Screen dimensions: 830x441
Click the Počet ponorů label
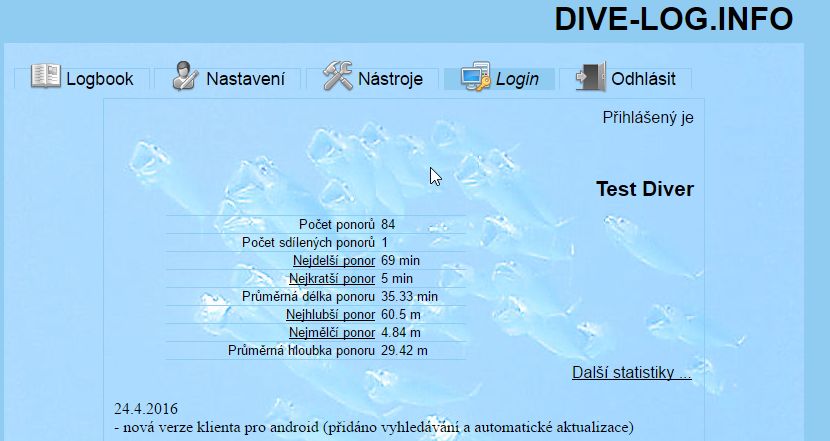click(x=337, y=224)
